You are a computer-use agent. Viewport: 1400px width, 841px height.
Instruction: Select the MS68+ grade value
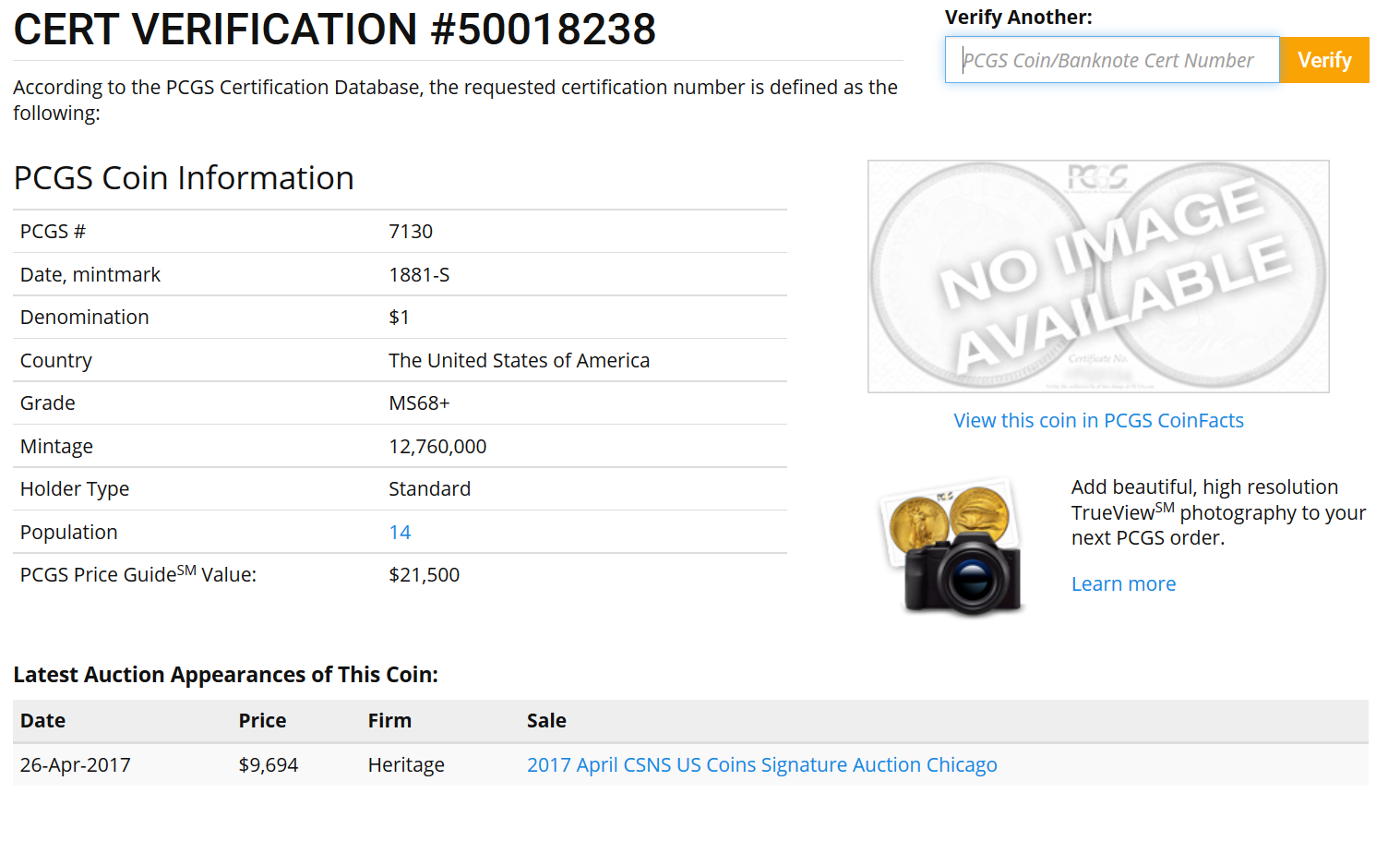coord(419,402)
